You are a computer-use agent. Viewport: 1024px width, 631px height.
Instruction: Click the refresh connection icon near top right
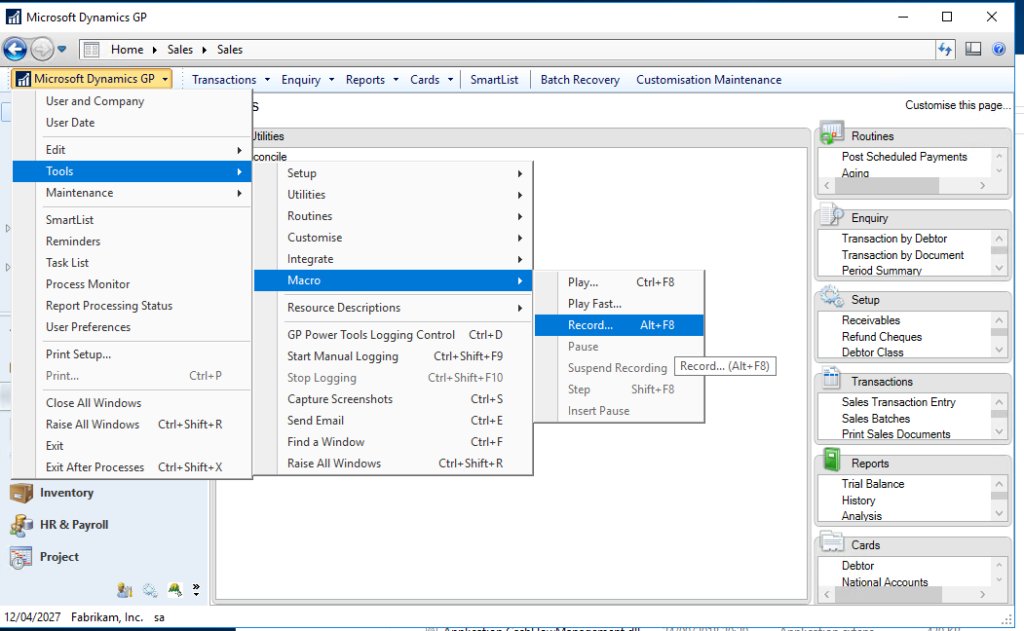[x=945, y=48]
